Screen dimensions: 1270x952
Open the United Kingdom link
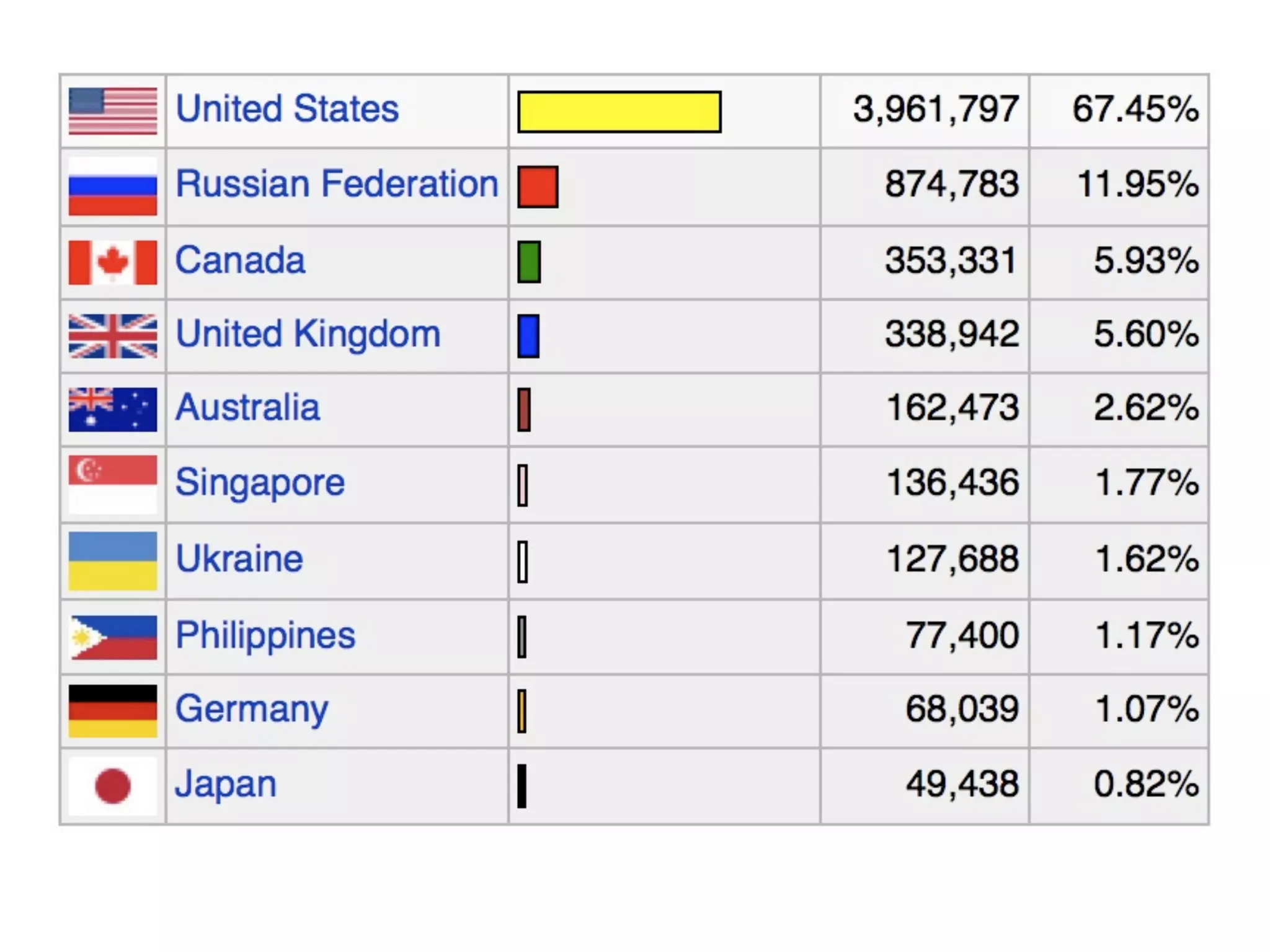coord(308,334)
